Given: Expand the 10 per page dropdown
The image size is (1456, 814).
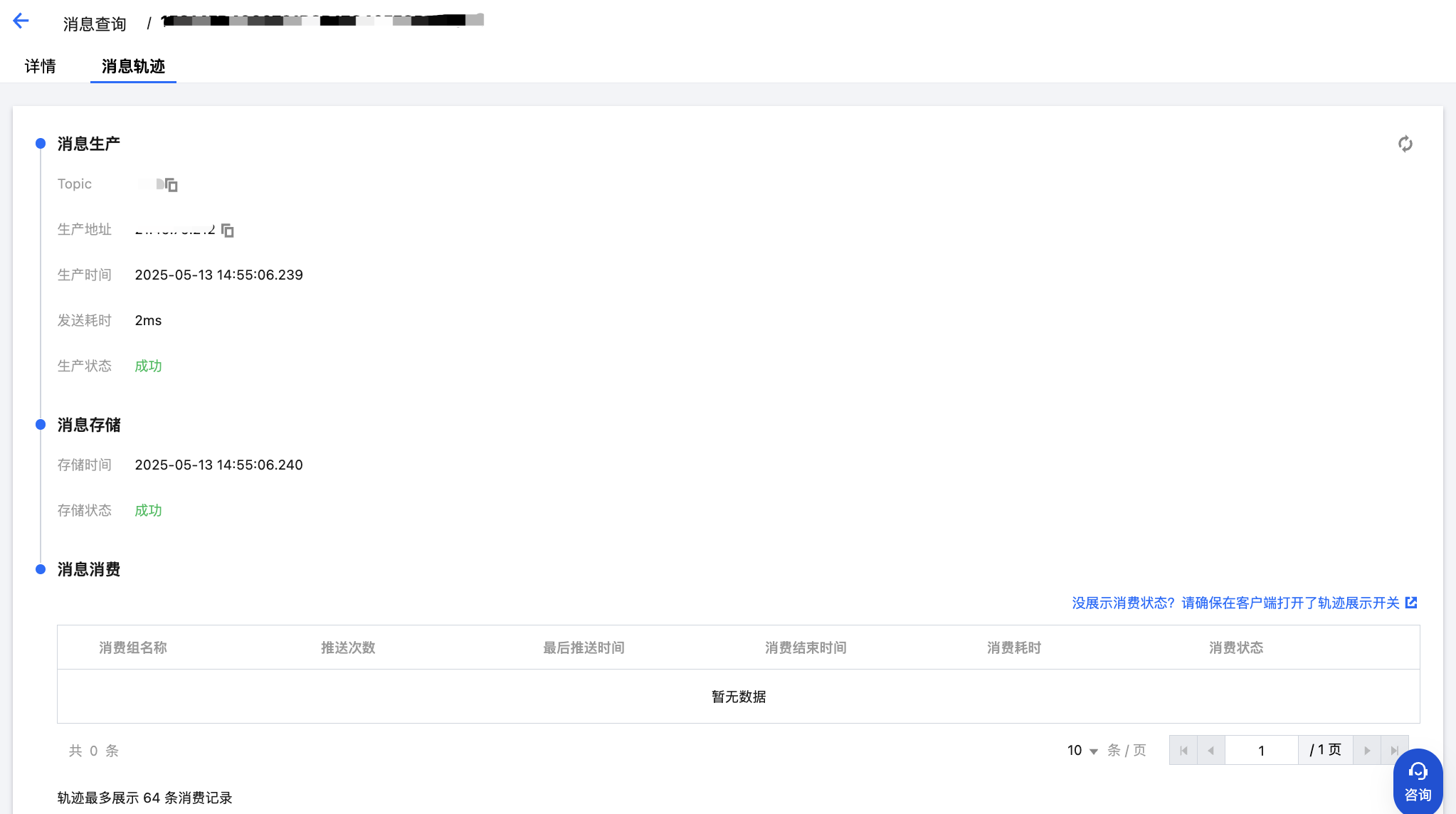Looking at the screenshot, I should click(x=1082, y=751).
